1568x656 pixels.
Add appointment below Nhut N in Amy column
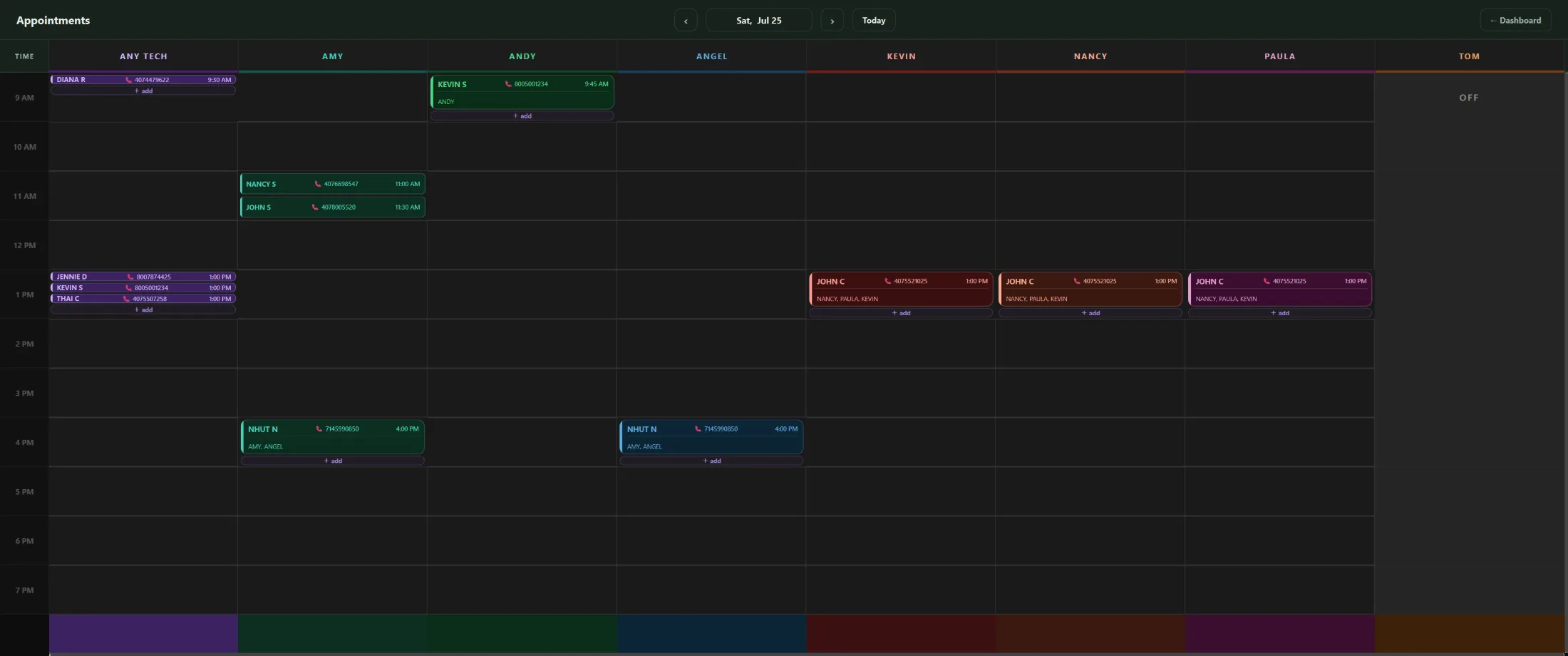(333, 461)
